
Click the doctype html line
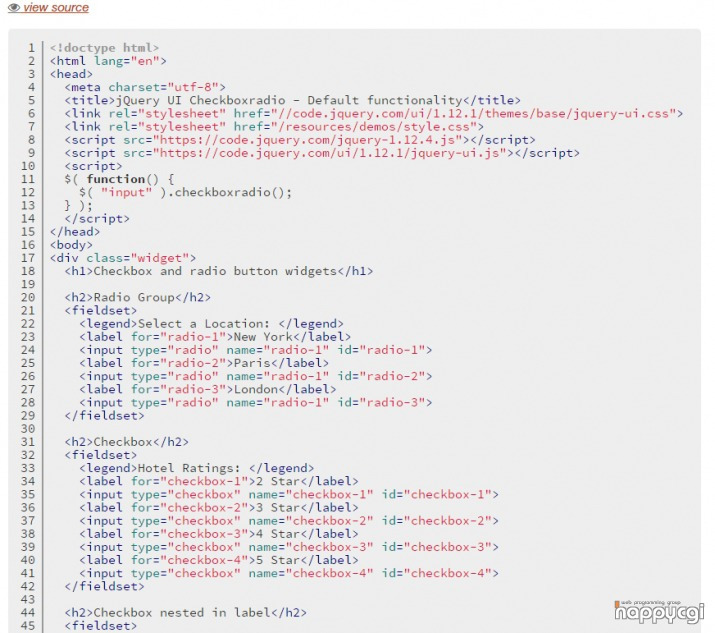(104, 48)
